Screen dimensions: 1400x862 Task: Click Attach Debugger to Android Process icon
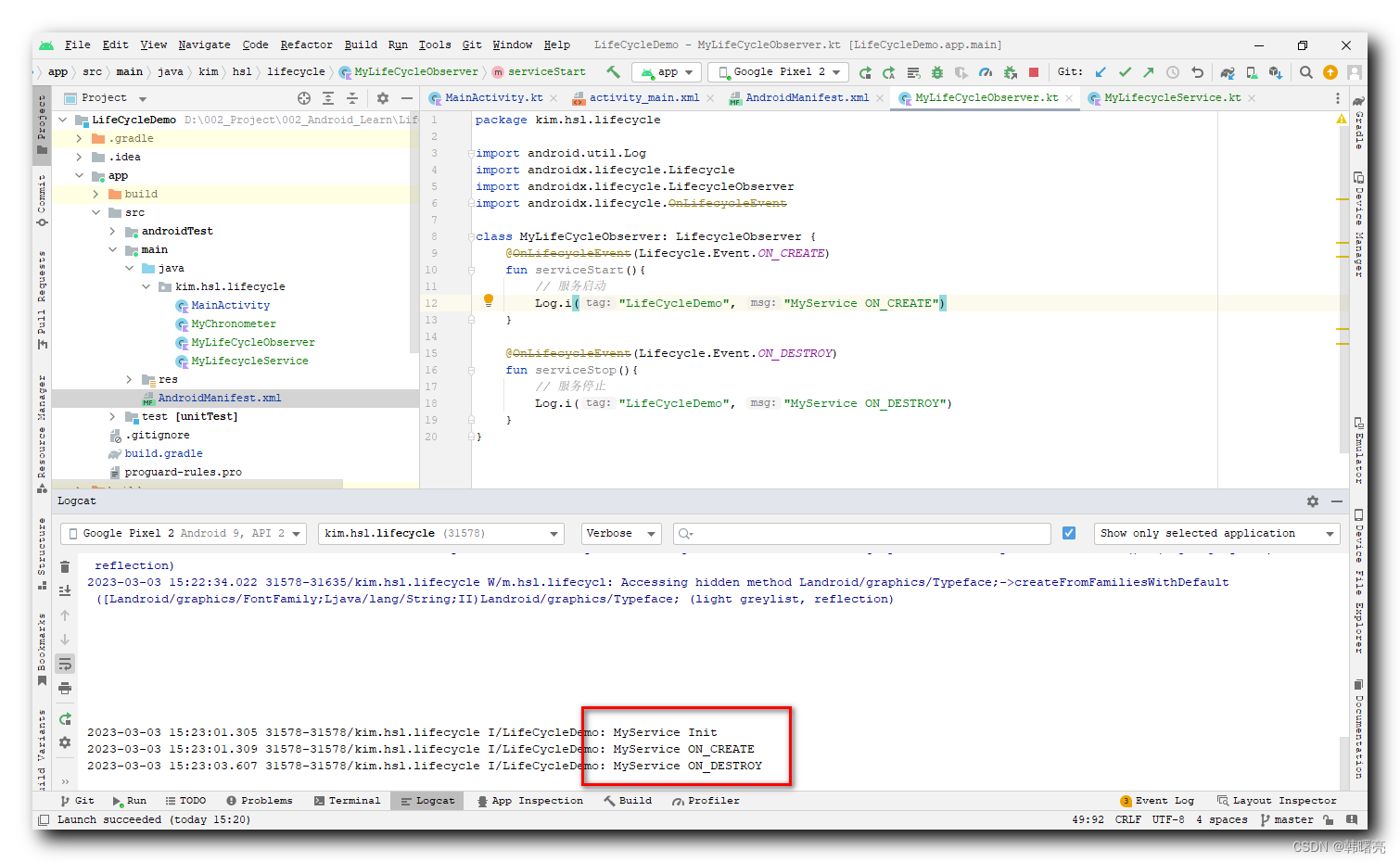pos(1010,72)
